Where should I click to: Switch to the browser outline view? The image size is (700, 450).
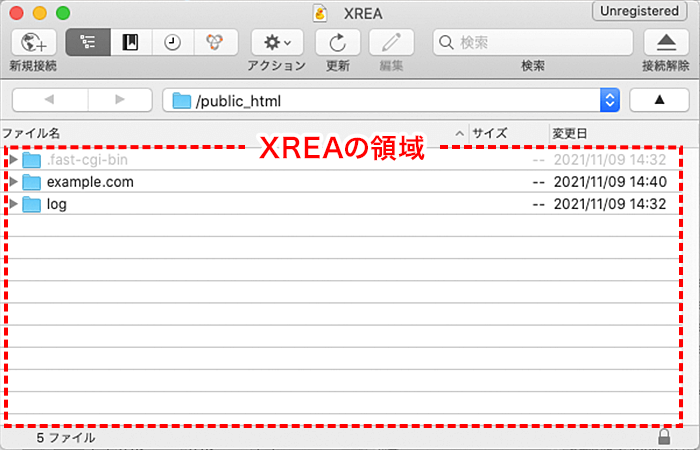87,42
